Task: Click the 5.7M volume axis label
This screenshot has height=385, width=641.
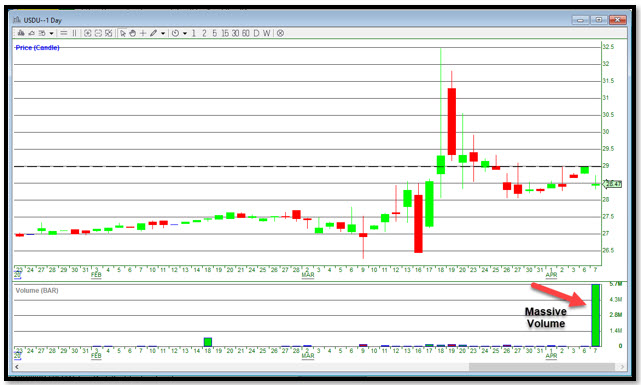Action: click(x=616, y=284)
